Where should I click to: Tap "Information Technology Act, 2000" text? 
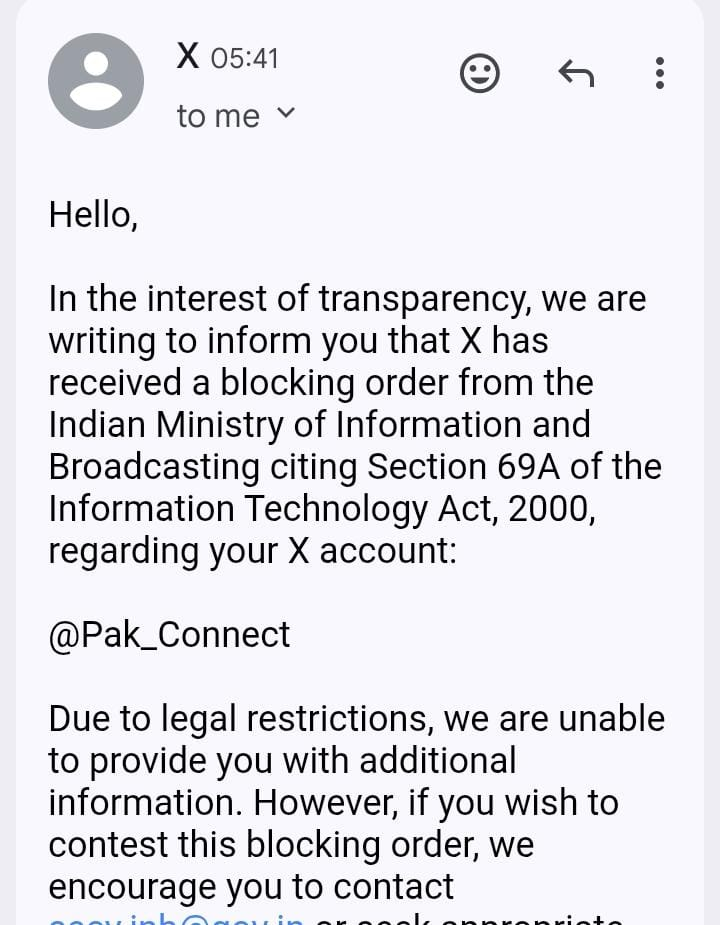point(322,509)
